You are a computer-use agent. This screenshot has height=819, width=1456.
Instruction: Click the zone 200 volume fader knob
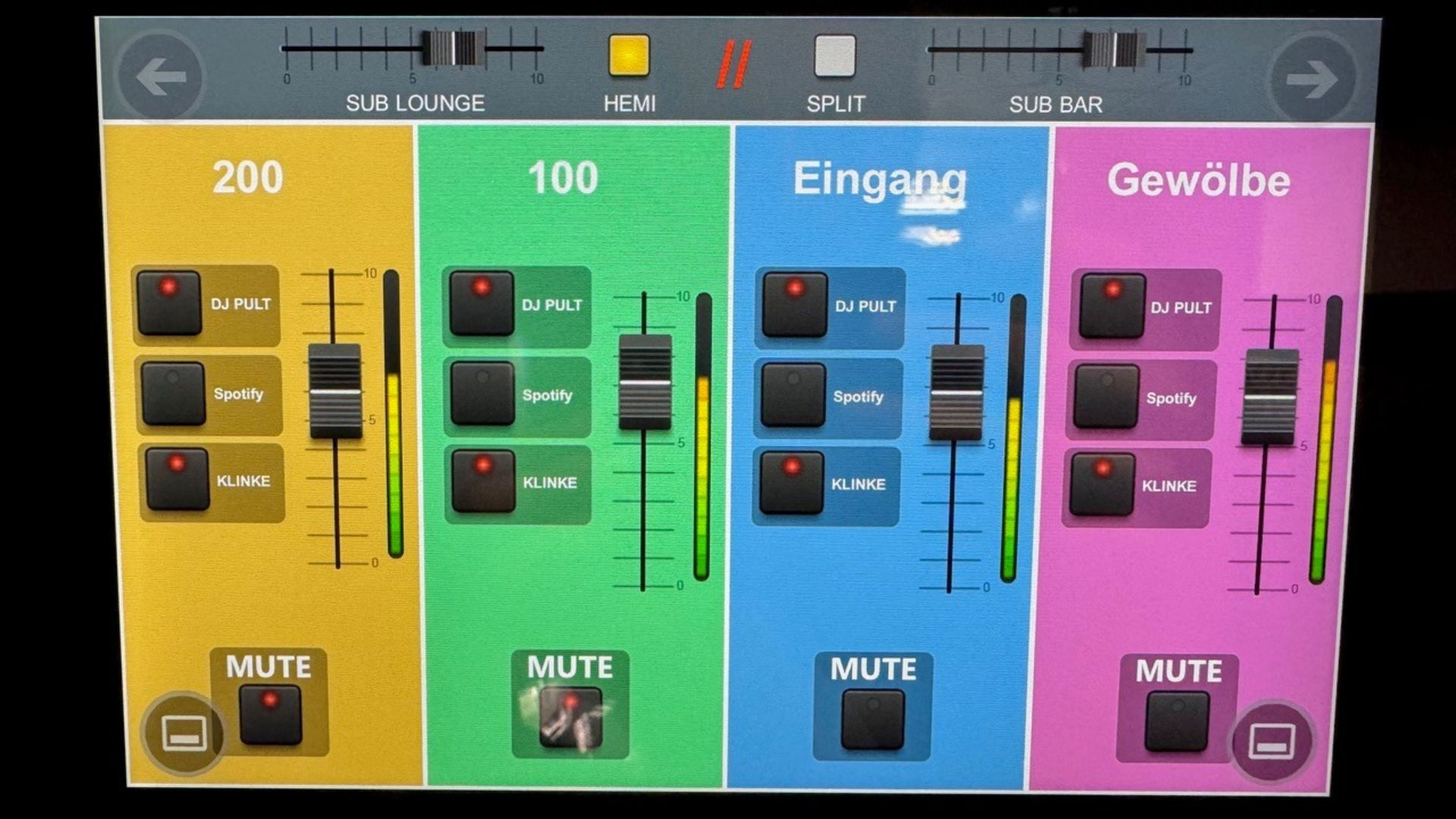coord(335,391)
